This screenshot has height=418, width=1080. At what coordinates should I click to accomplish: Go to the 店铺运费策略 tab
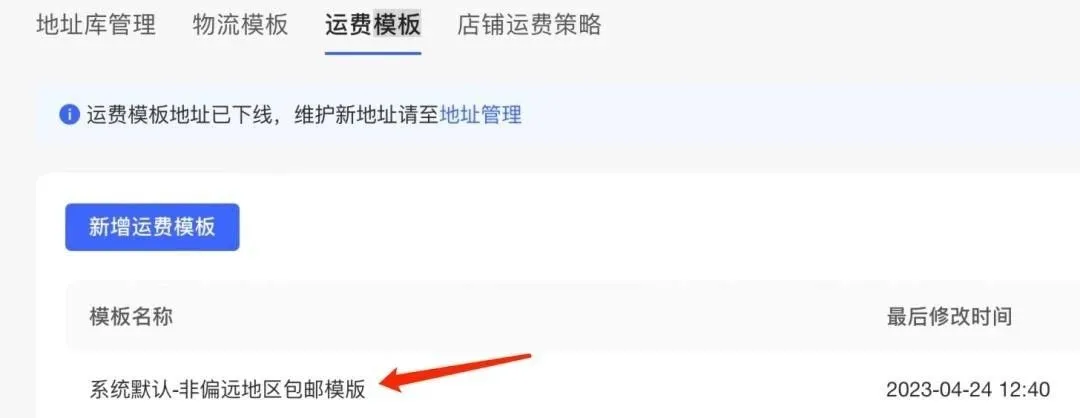point(529,25)
